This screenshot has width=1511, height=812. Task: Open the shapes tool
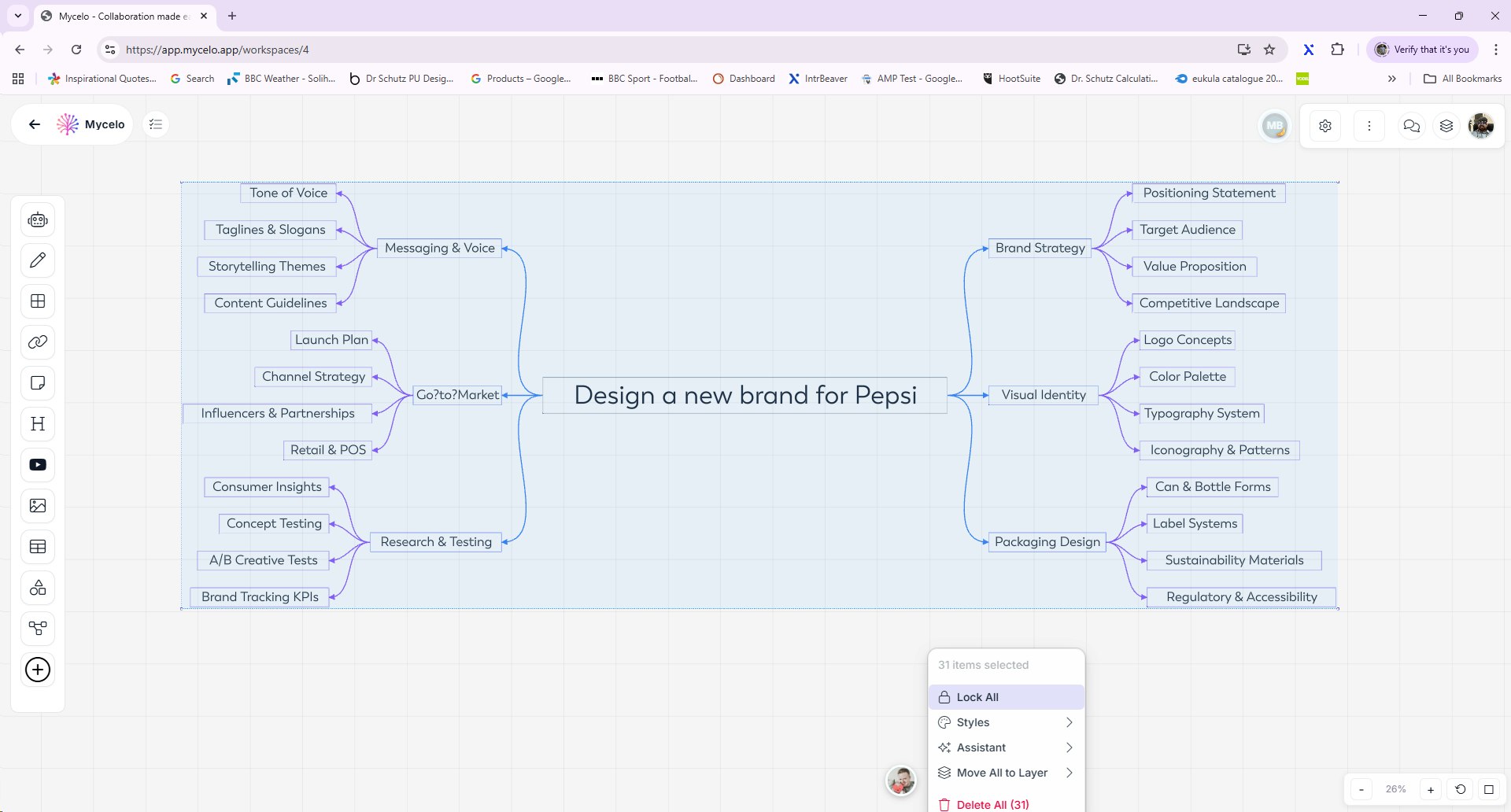[x=37, y=588]
